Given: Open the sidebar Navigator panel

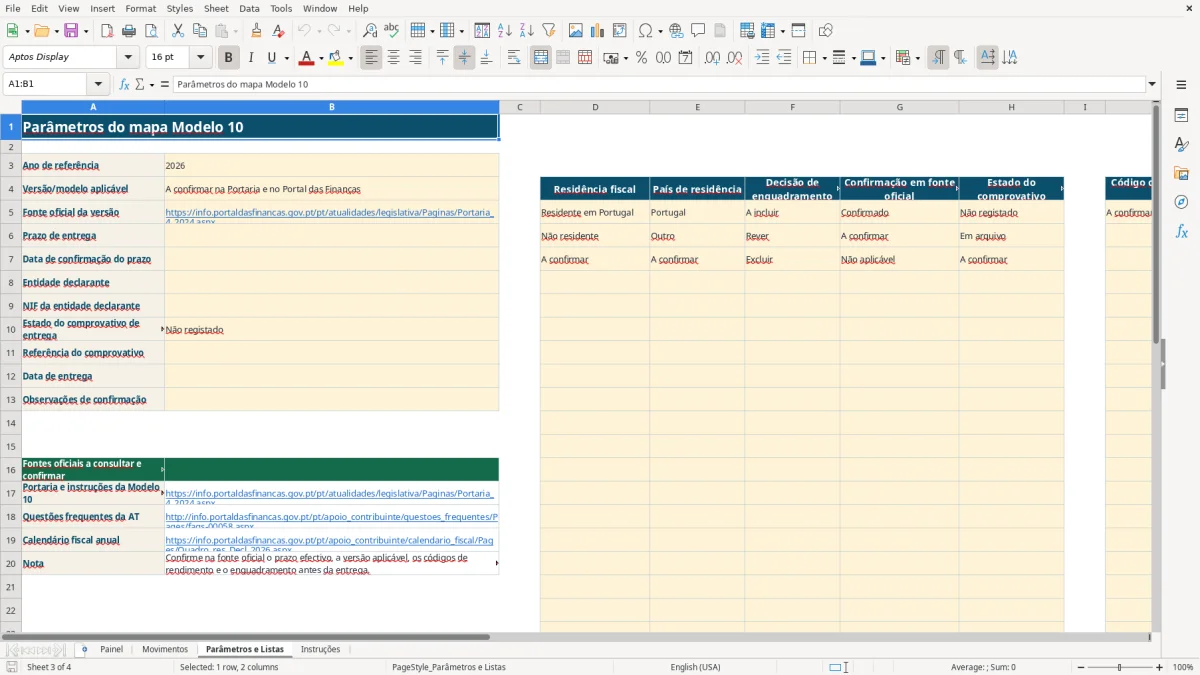Looking at the screenshot, I should (1181, 202).
